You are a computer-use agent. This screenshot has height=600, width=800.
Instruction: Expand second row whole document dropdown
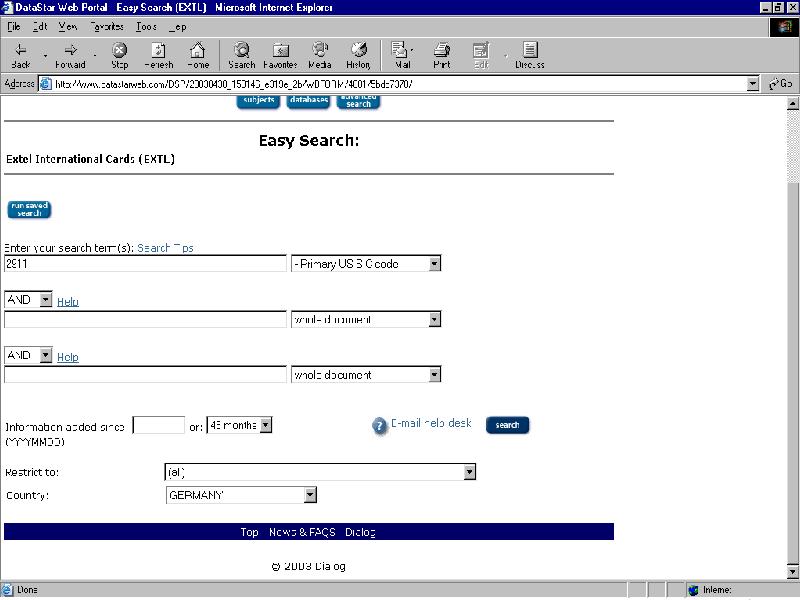(434, 319)
